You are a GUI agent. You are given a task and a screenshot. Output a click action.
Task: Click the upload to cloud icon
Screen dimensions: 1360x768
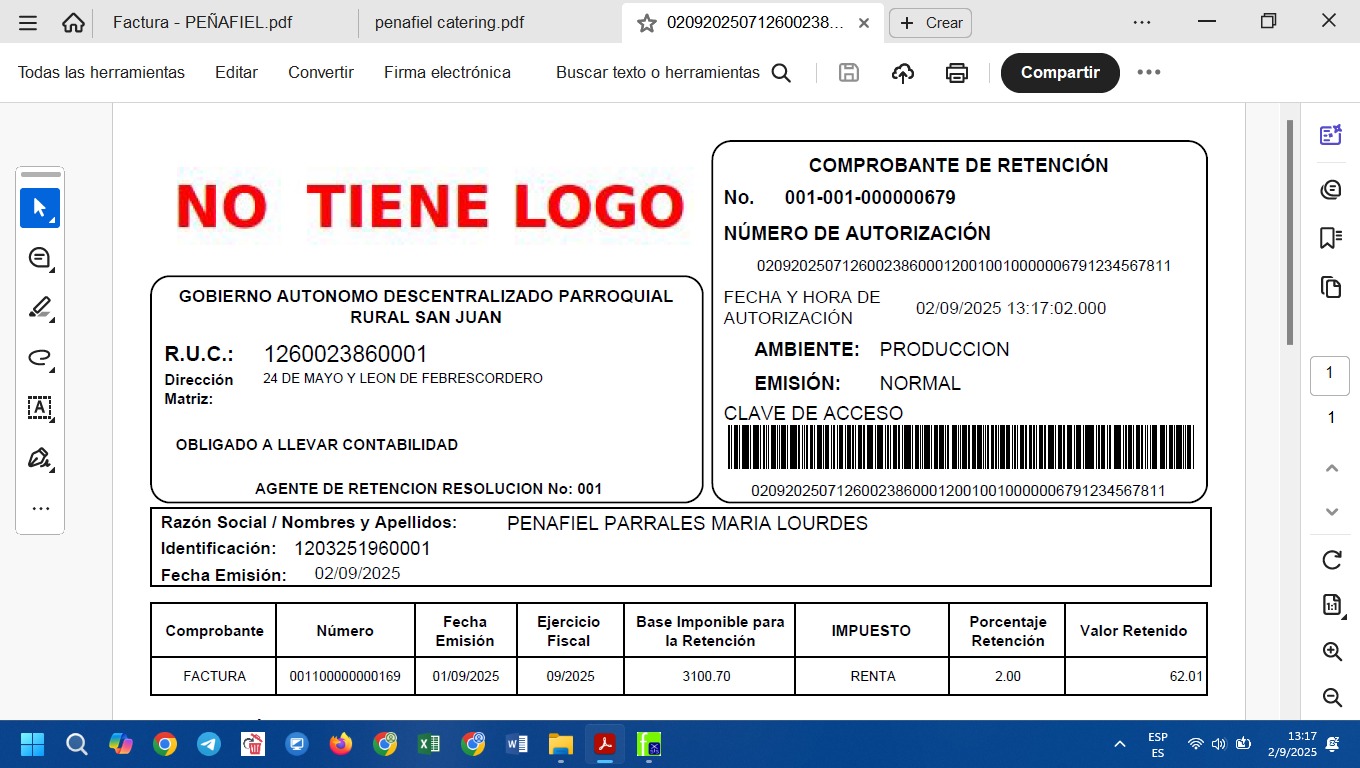tap(903, 73)
